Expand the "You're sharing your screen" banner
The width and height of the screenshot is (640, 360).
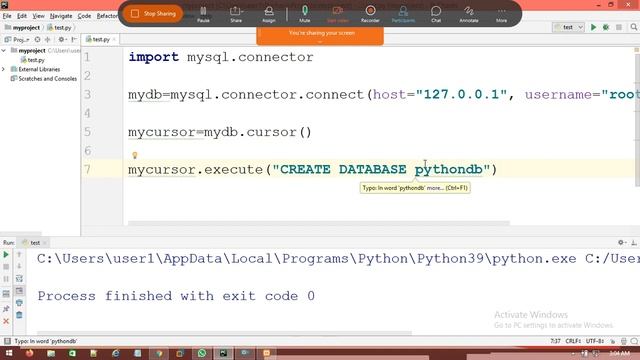[320, 41]
